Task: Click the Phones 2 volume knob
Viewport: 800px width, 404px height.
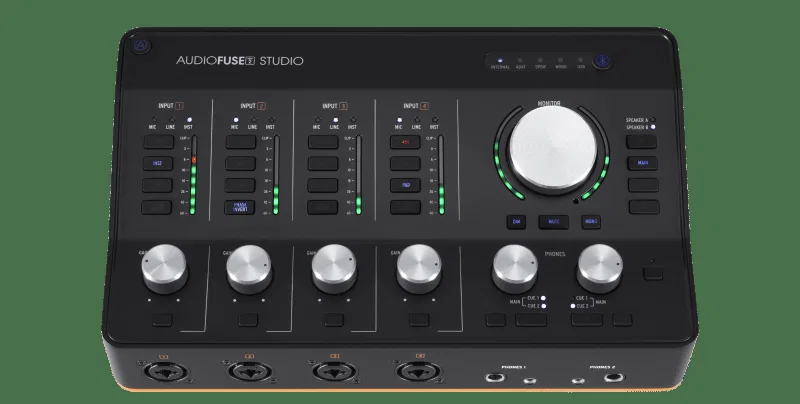Action: click(599, 268)
